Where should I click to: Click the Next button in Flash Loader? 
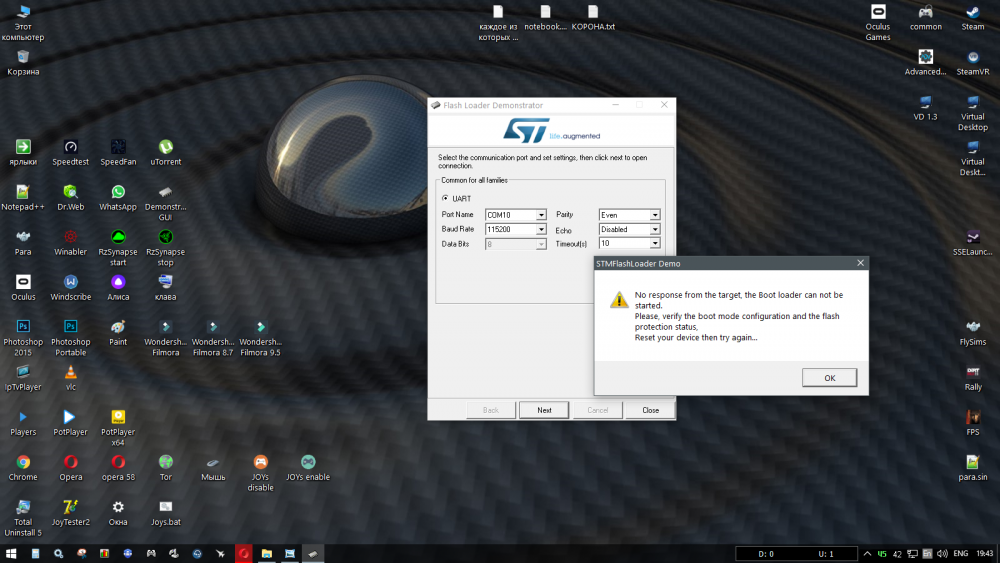click(x=544, y=410)
